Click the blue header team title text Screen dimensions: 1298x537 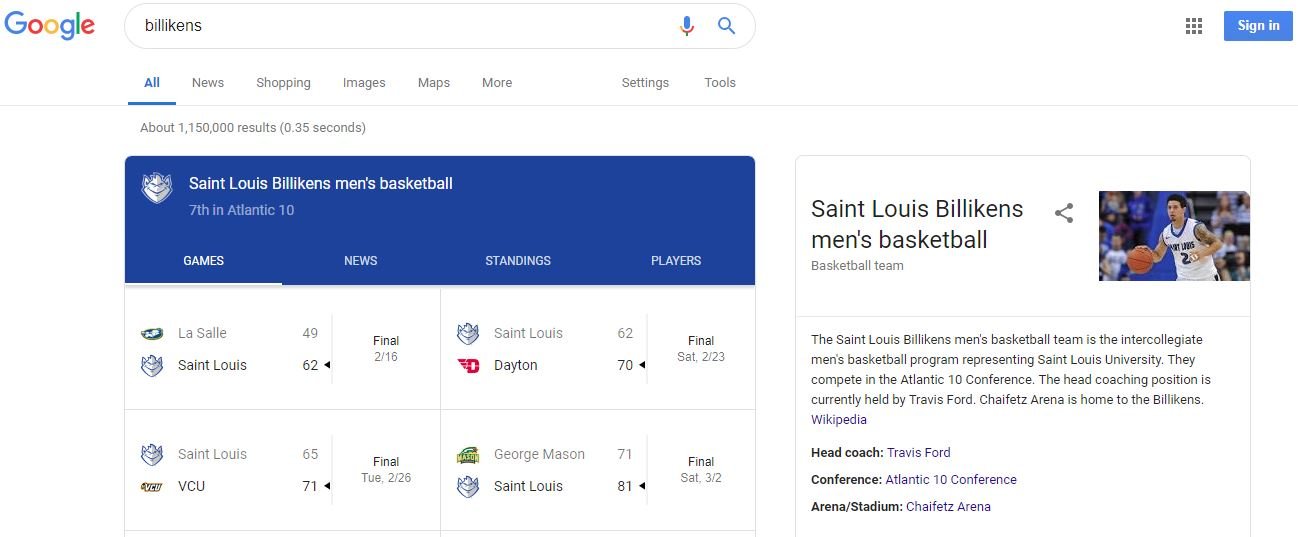tap(321, 184)
